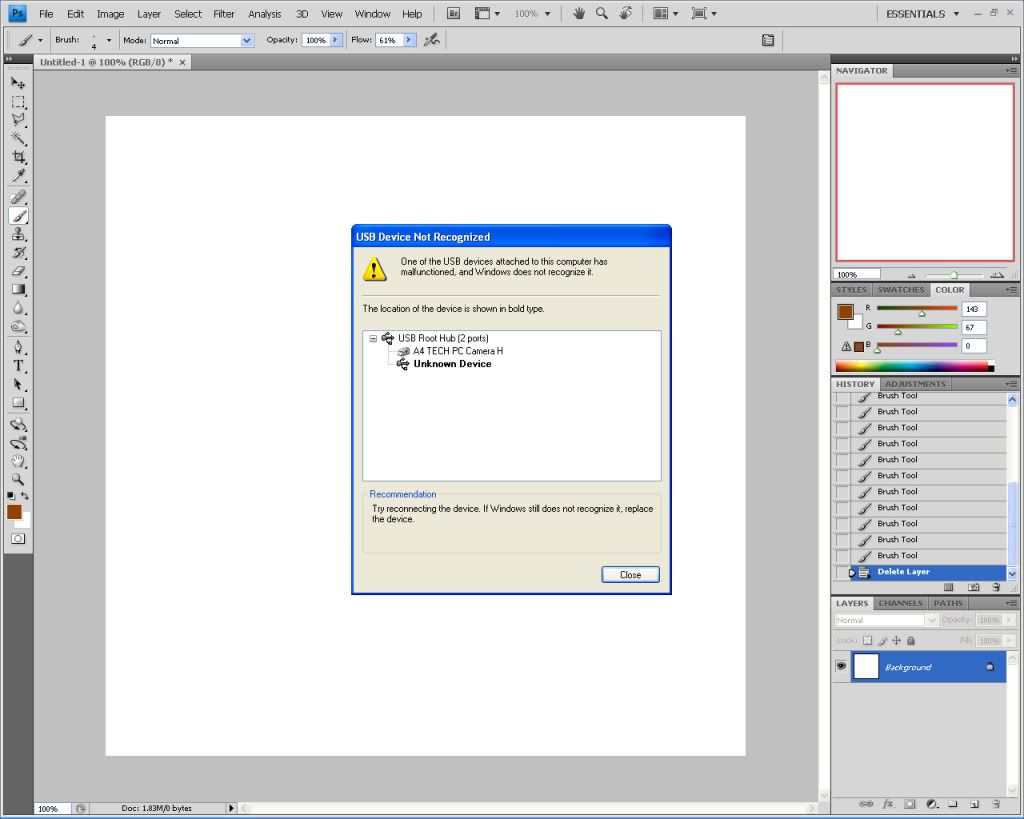Screen dimensions: 1024x819
Task: Select the Healing Brush tool
Action: point(18,197)
